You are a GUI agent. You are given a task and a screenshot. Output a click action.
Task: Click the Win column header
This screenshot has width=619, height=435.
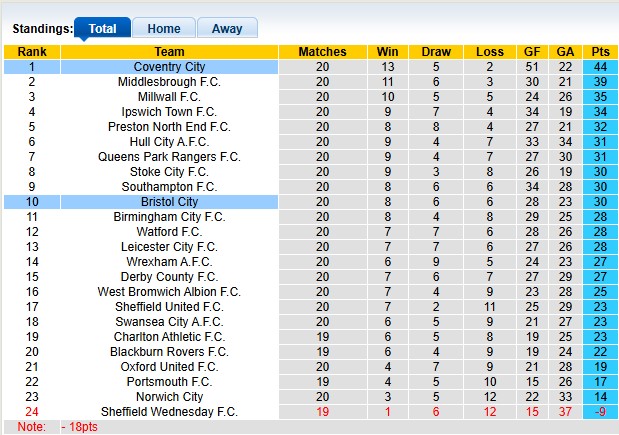386,52
